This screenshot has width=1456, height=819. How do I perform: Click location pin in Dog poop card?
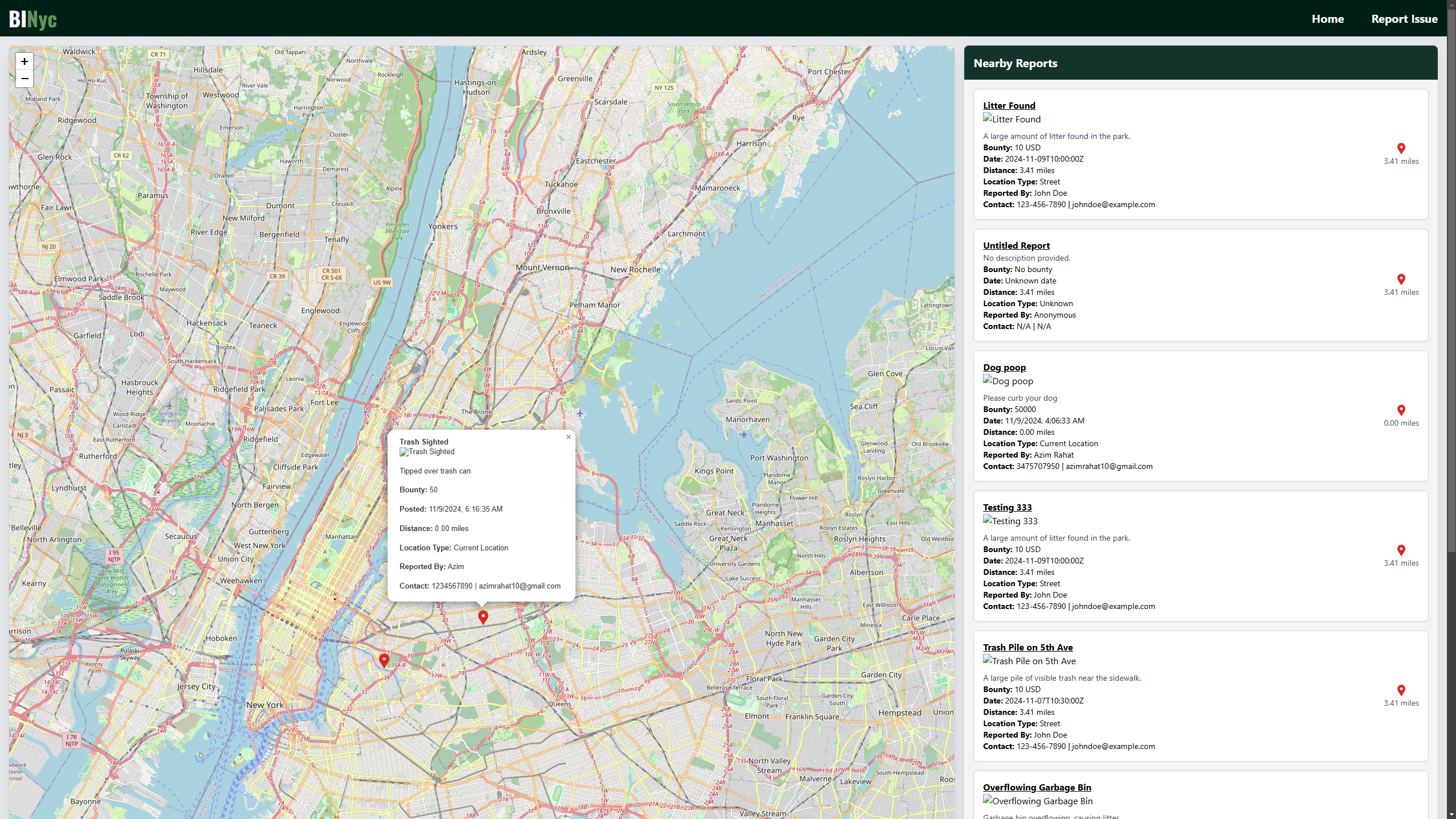tap(1401, 410)
